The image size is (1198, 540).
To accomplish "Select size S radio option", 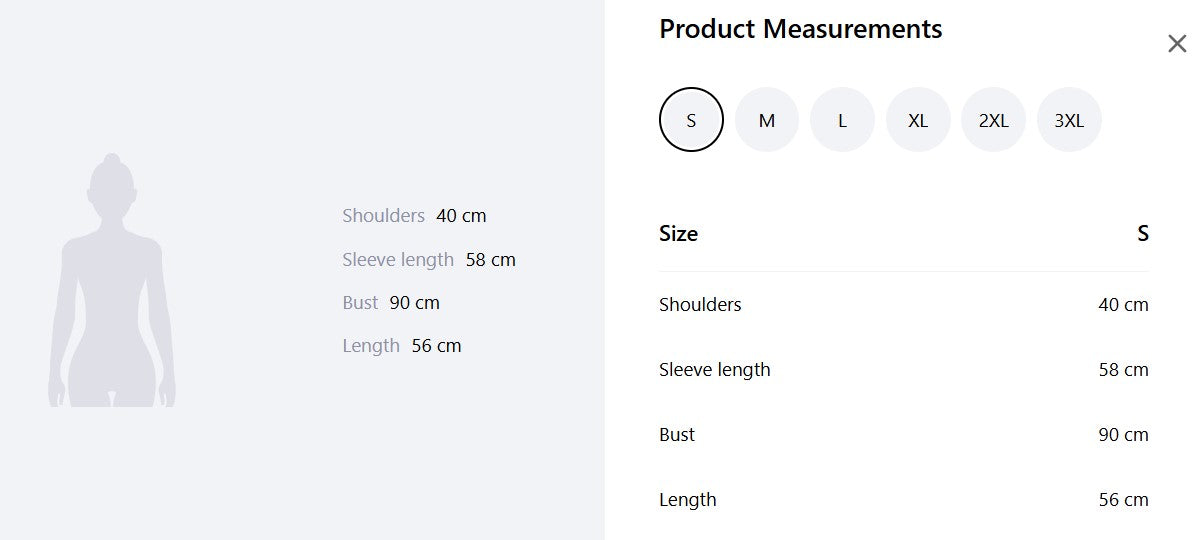I will [691, 120].
